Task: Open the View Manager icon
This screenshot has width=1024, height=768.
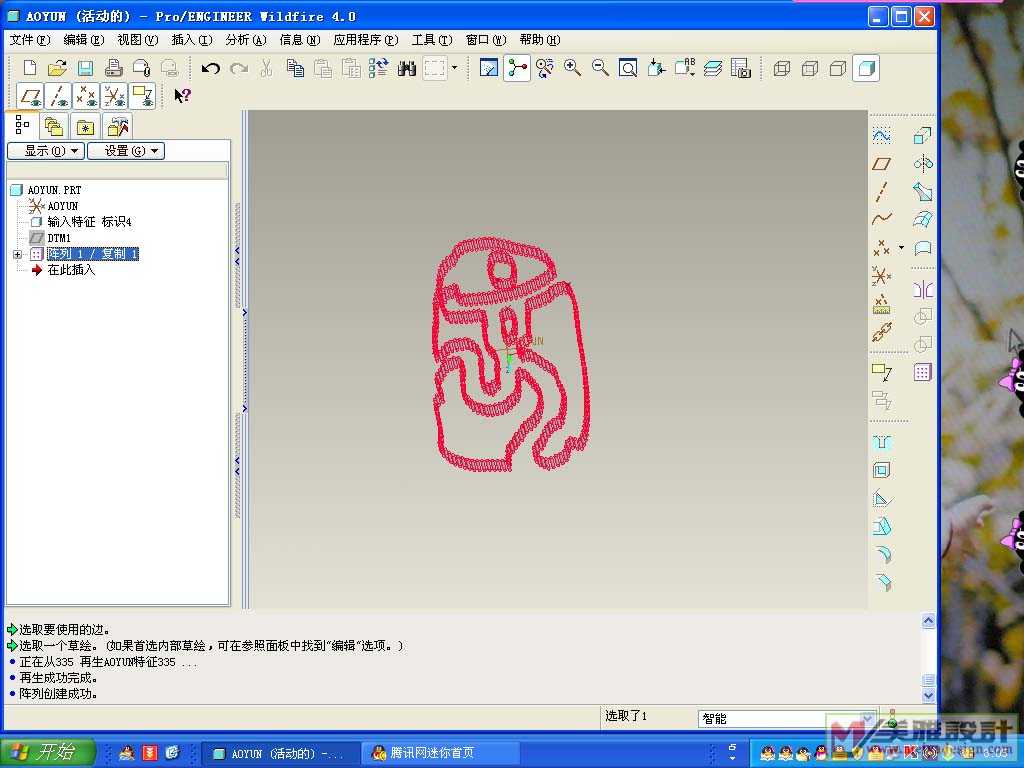Action: 741,68
